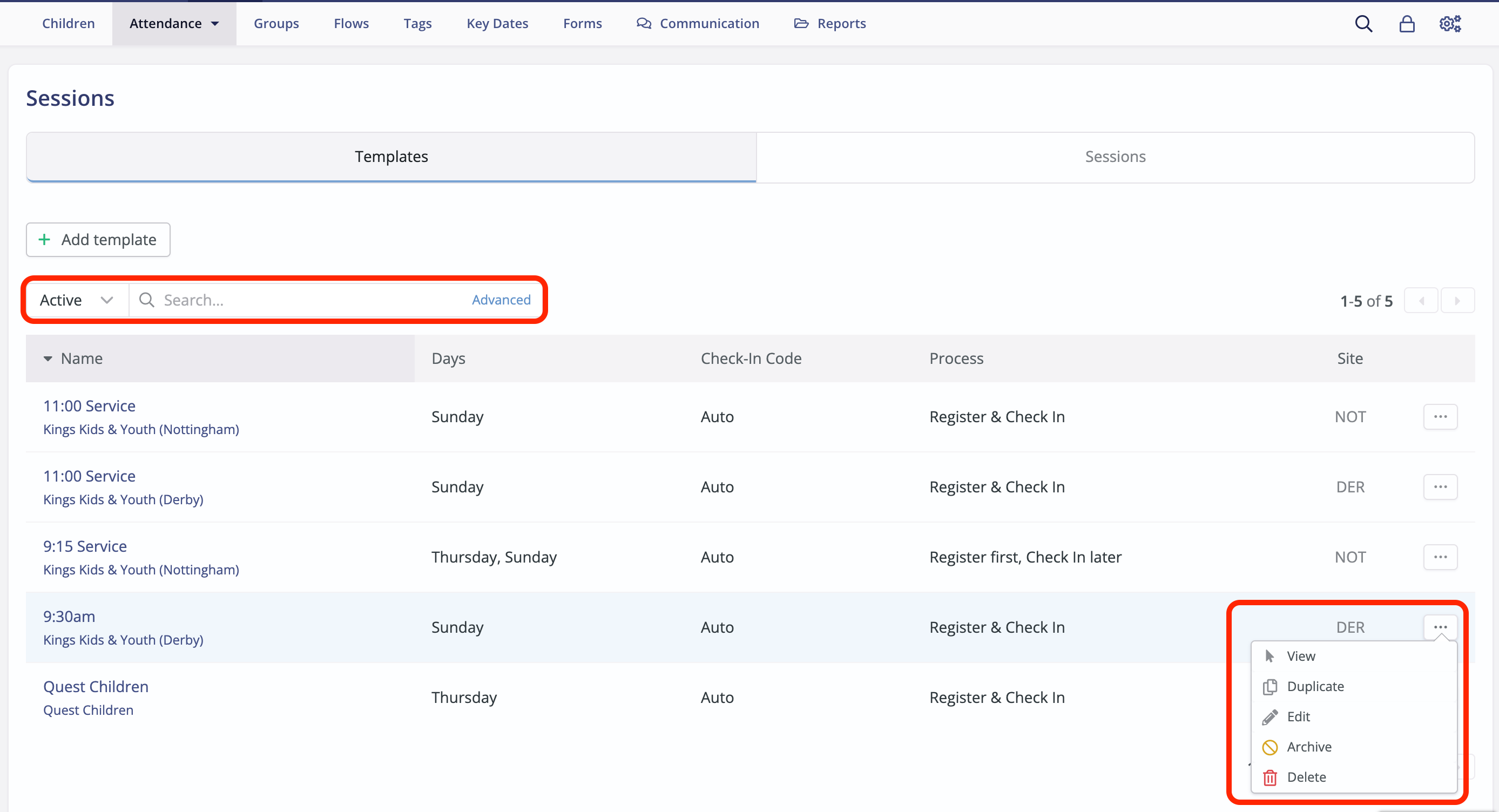
Task: Click the trash icon for Delete
Action: (1270, 777)
